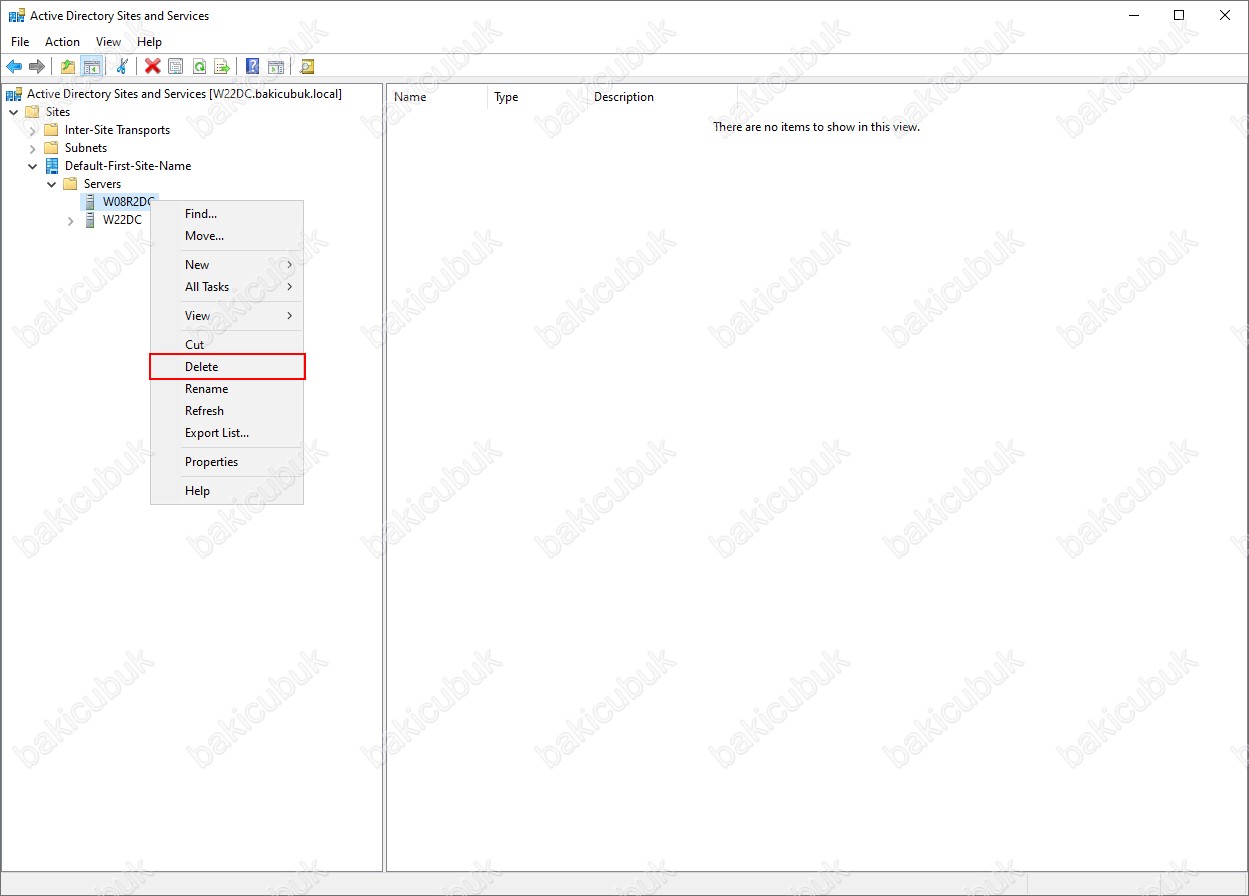Click the Description column header

click(662, 97)
